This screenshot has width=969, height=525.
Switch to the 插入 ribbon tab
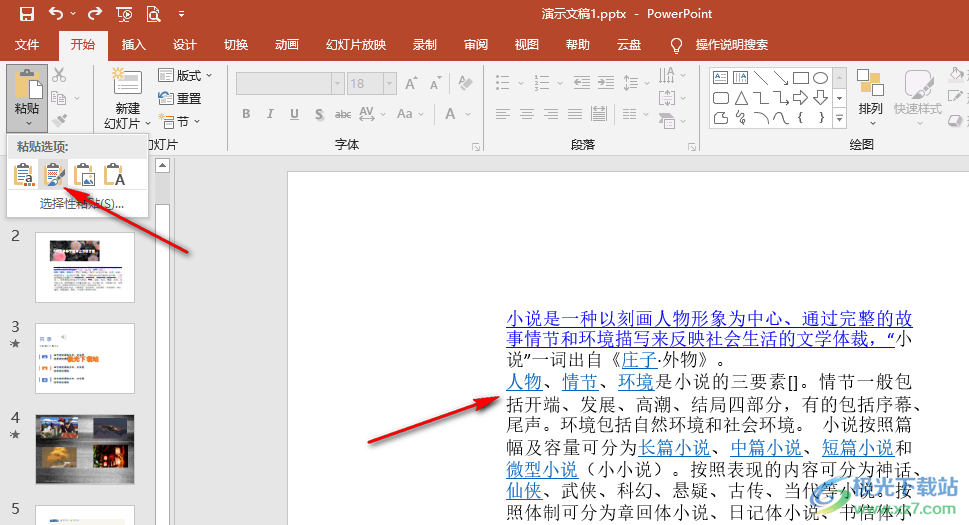point(133,45)
